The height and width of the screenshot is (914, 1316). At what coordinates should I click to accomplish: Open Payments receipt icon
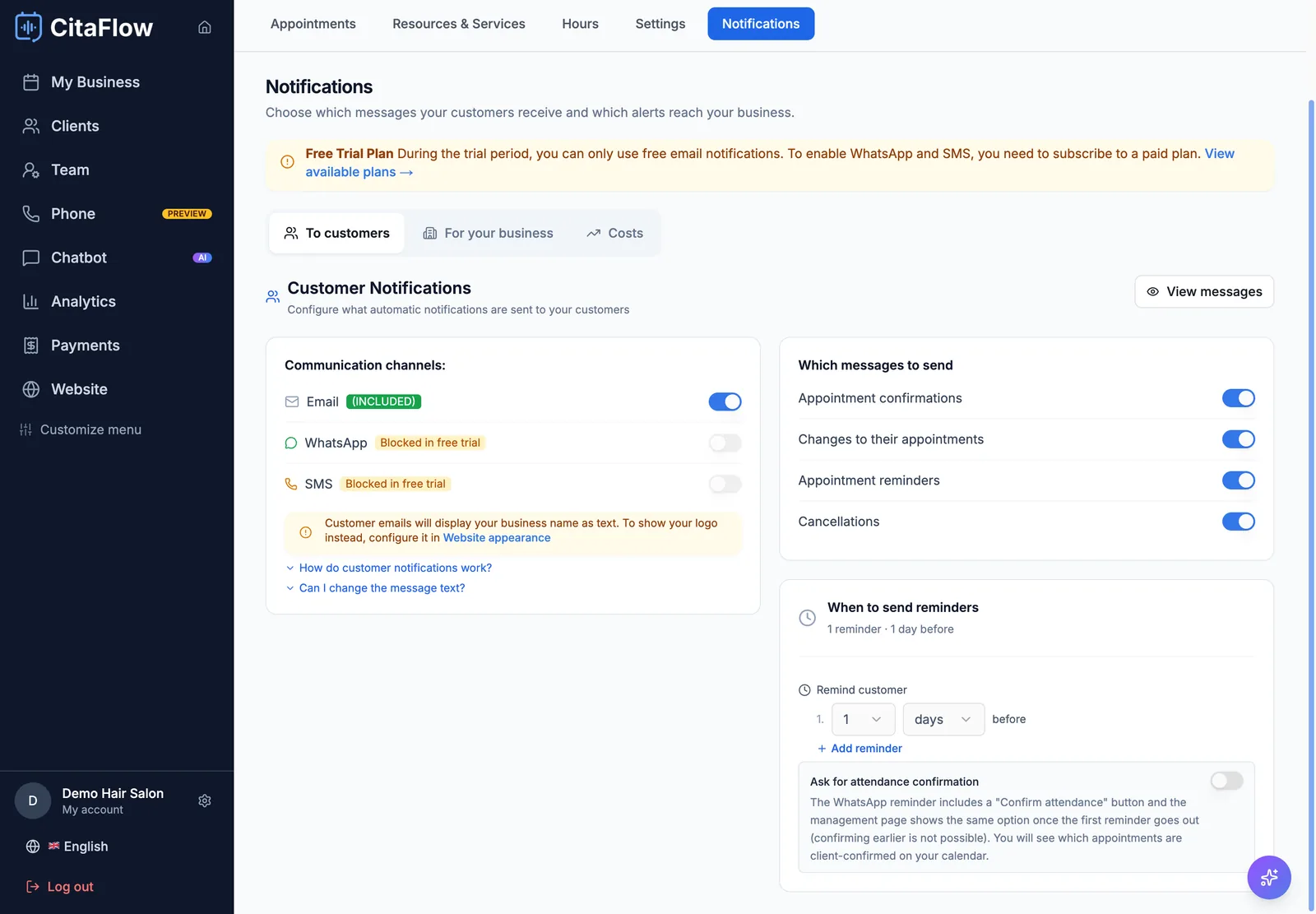pos(31,346)
